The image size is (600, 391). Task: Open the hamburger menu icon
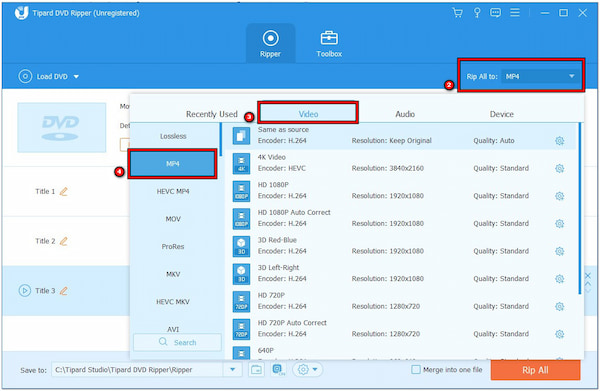(515, 13)
